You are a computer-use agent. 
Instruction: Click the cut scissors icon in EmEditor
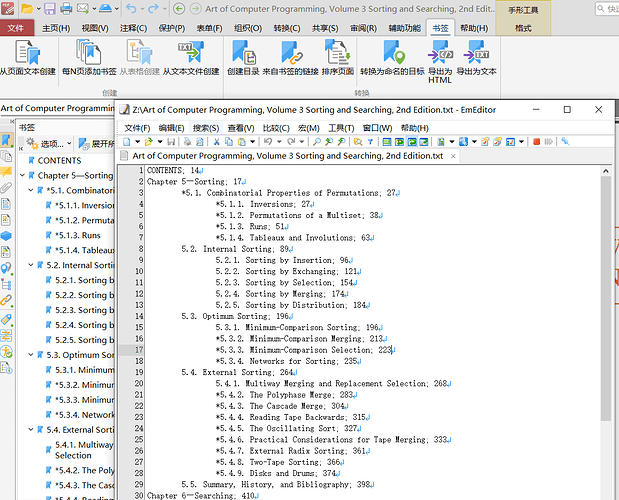216,142
